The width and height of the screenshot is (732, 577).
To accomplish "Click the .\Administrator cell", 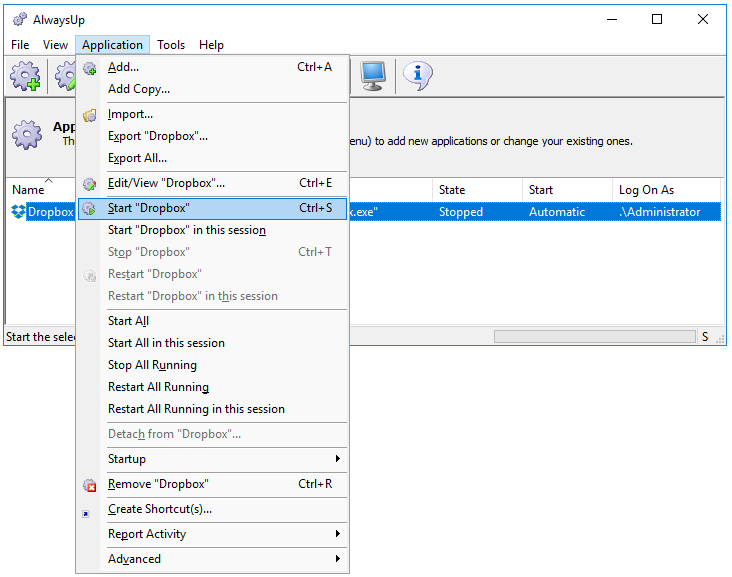I will click(x=660, y=212).
